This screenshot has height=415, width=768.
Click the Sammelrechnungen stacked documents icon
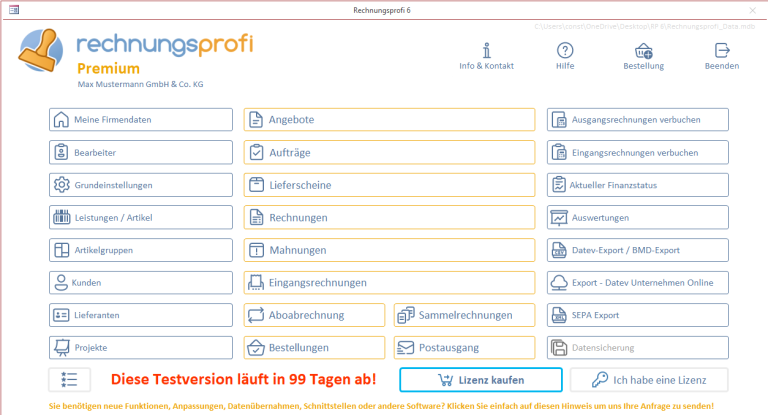pos(406,315)
